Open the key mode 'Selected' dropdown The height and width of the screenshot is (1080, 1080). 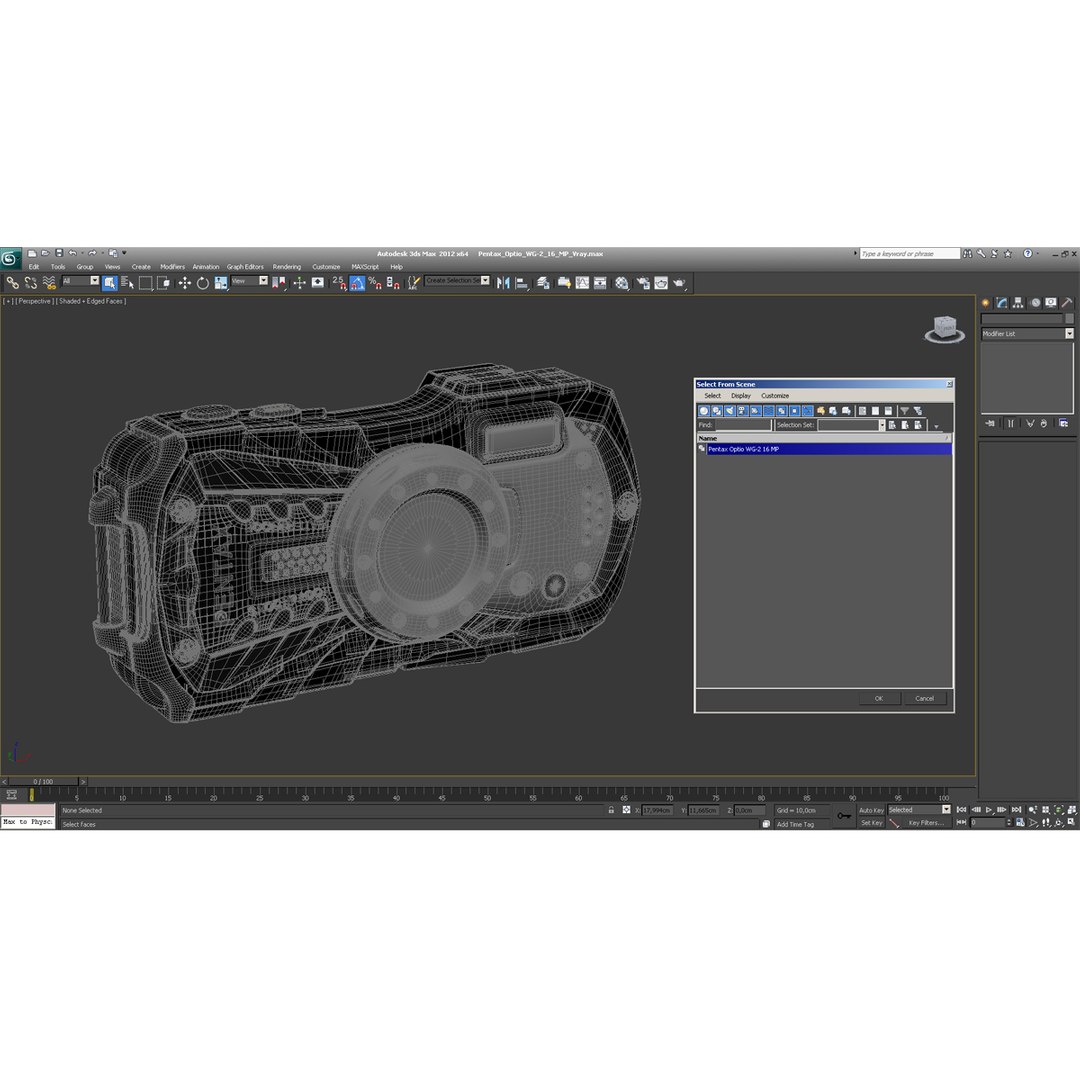[x=919, y=810]
